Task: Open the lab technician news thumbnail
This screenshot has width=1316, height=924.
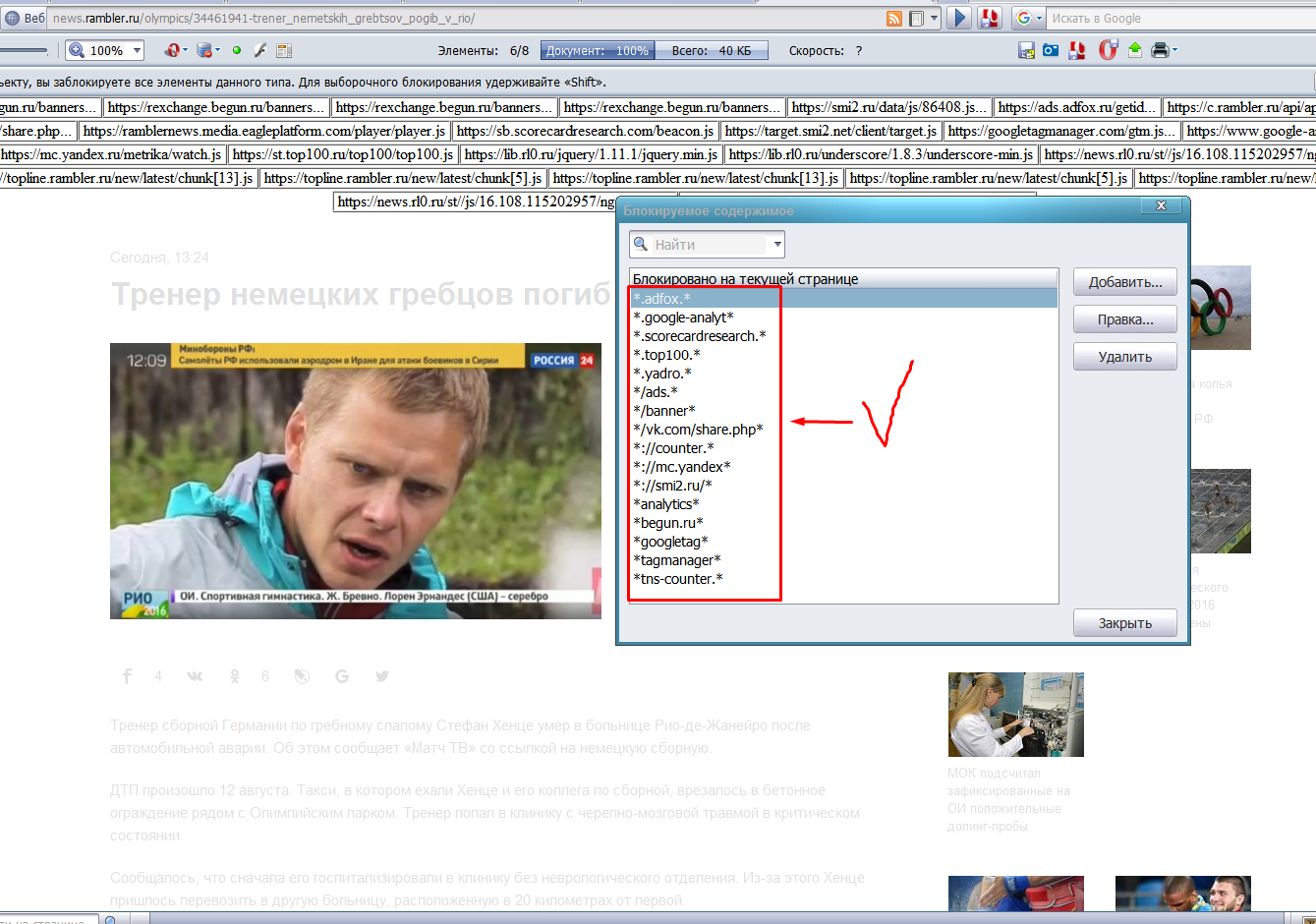Action: coord(1015,715)
